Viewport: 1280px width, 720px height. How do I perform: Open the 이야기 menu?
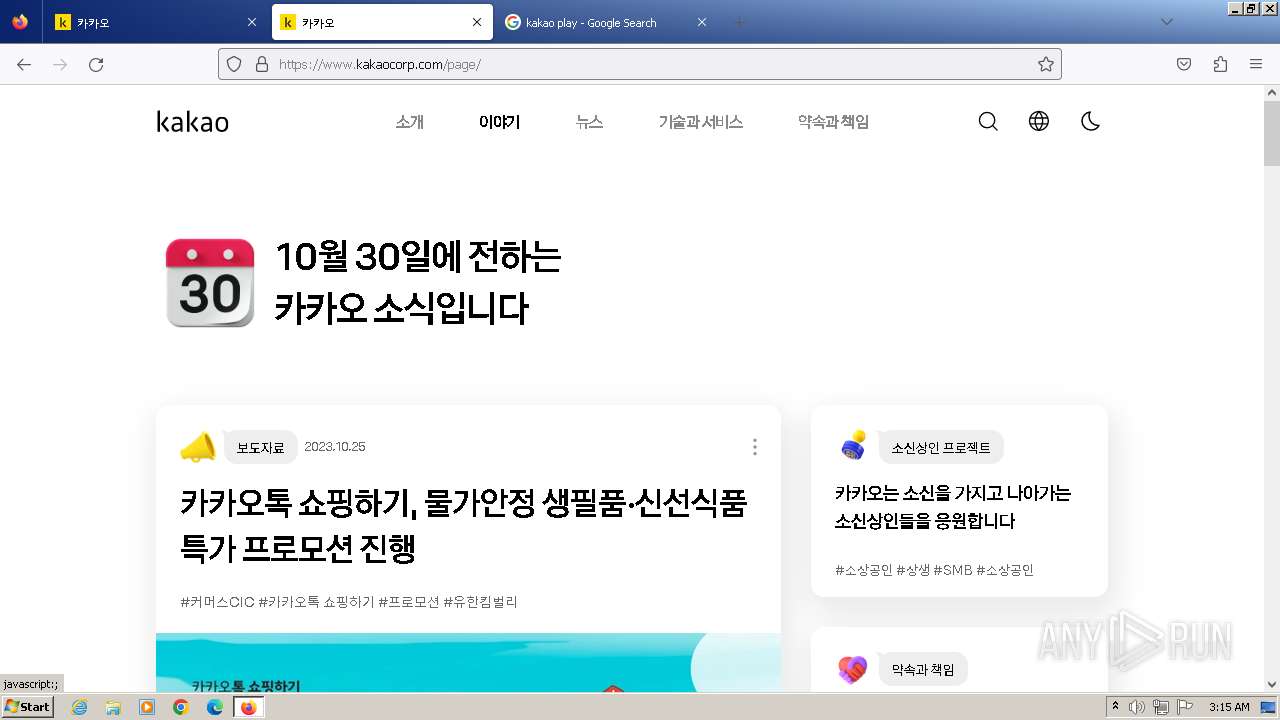click(x=500, y=122)
